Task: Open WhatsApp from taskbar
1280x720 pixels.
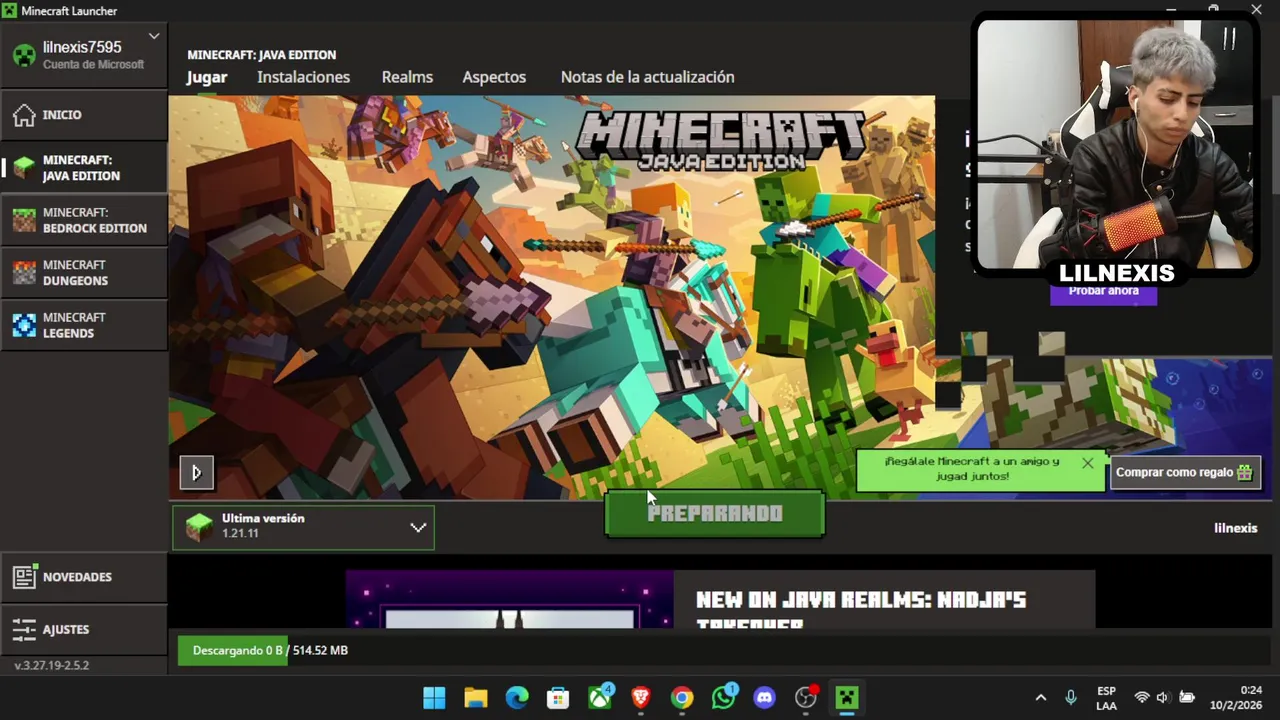Action: [724, 698]
